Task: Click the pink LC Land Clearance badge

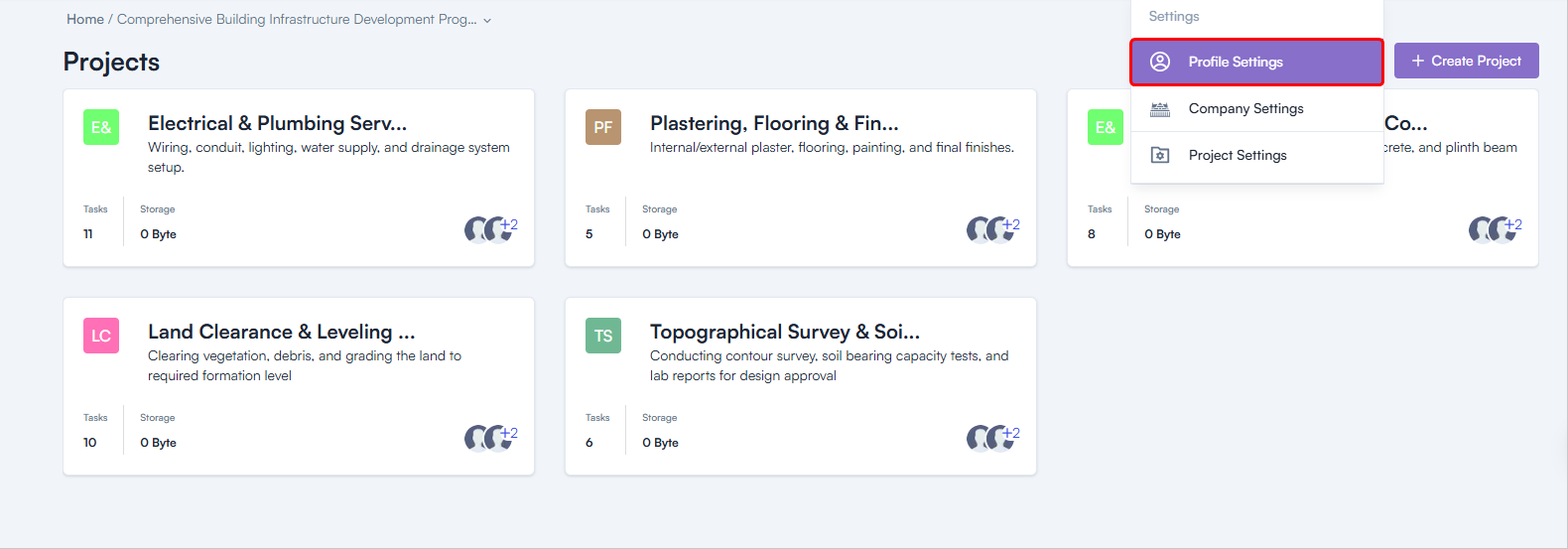Action: pos(101,336)
